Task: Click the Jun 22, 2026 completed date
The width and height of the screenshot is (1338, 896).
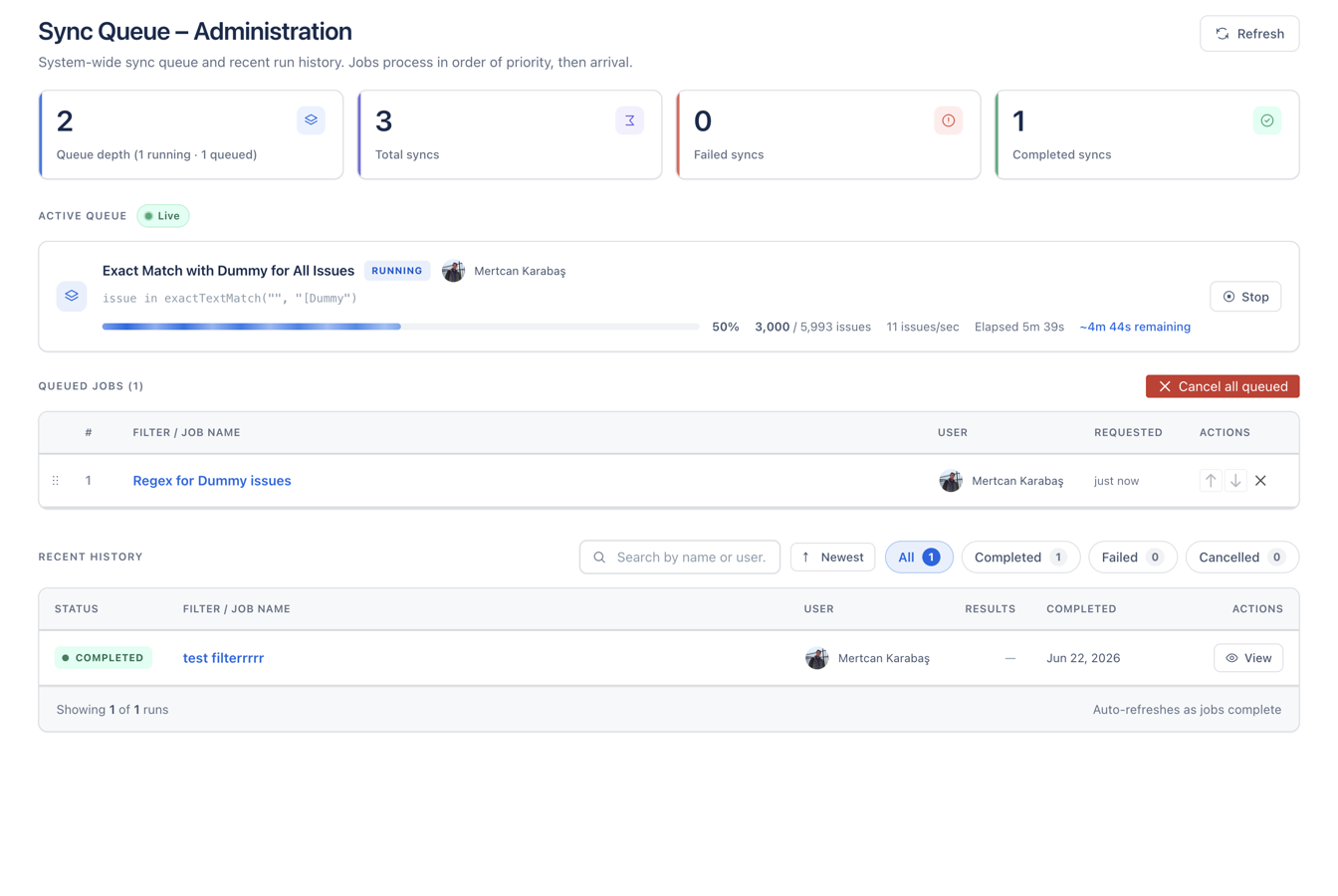Action: tap(1083, 658)
